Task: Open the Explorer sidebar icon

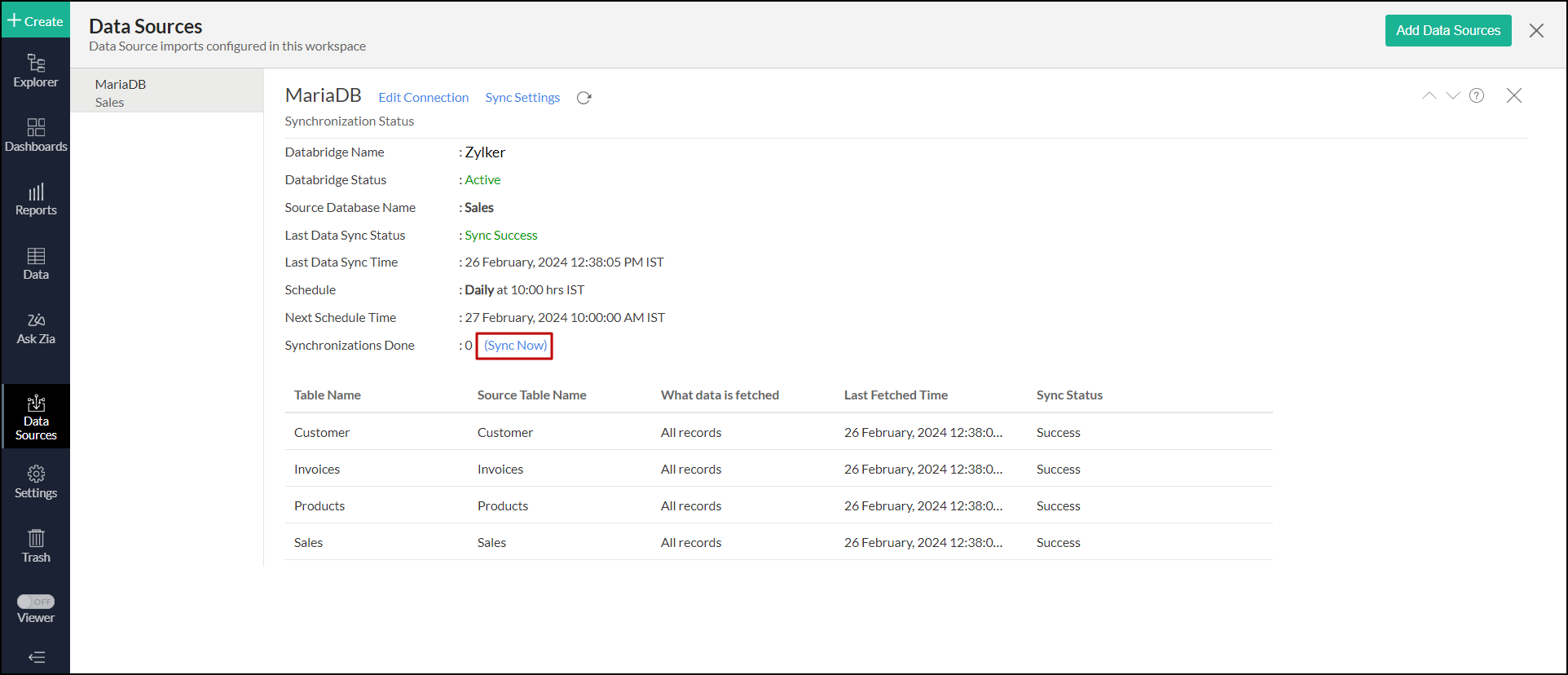Action: [36, 71]
